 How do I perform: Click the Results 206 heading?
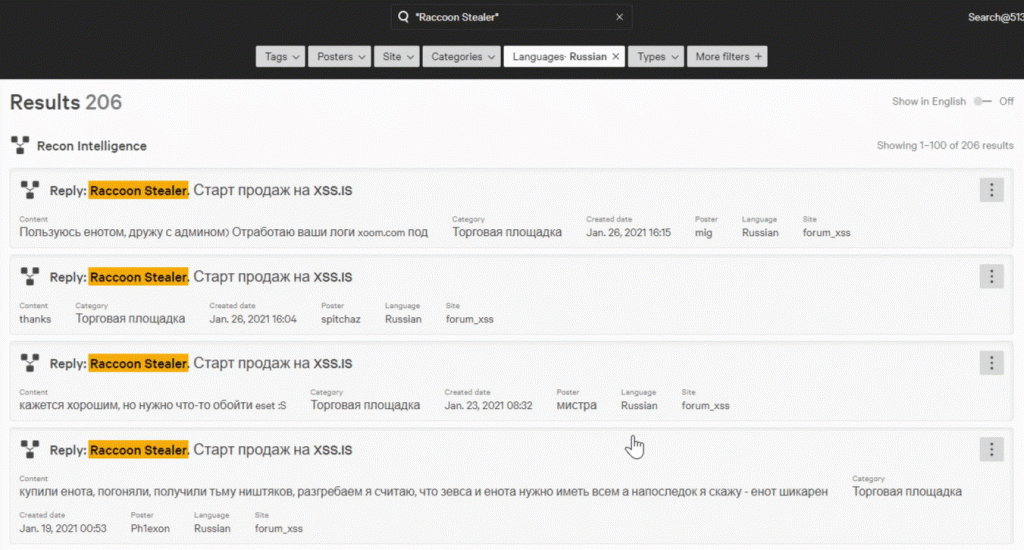pyautogui.click(x=65, y=102)
